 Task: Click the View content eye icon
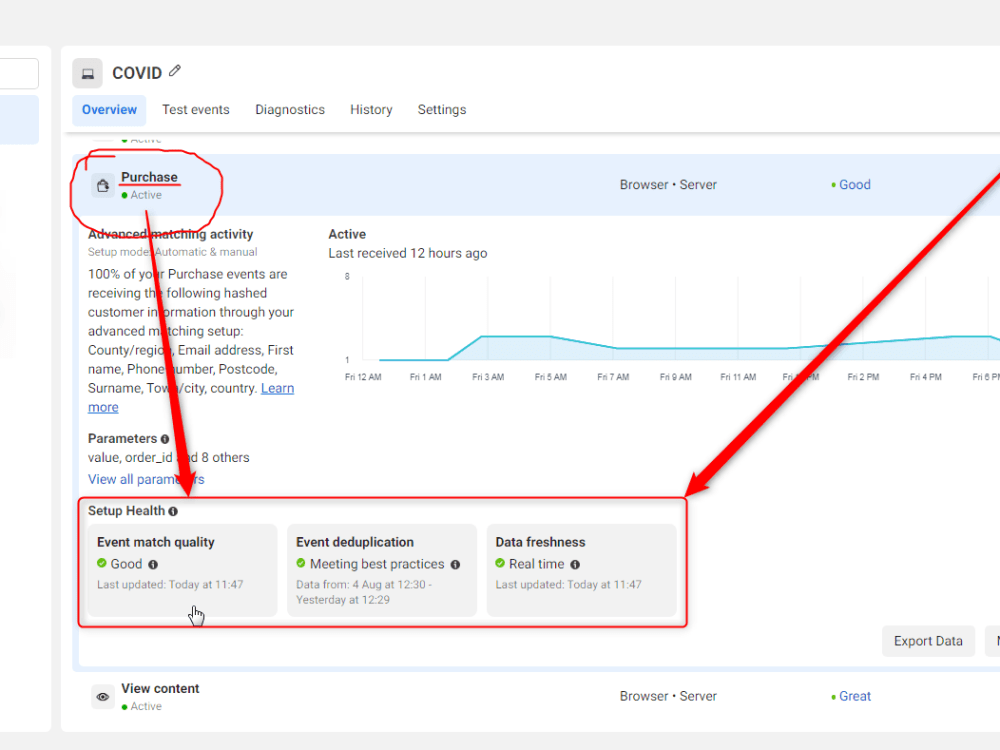coord(103,696)
